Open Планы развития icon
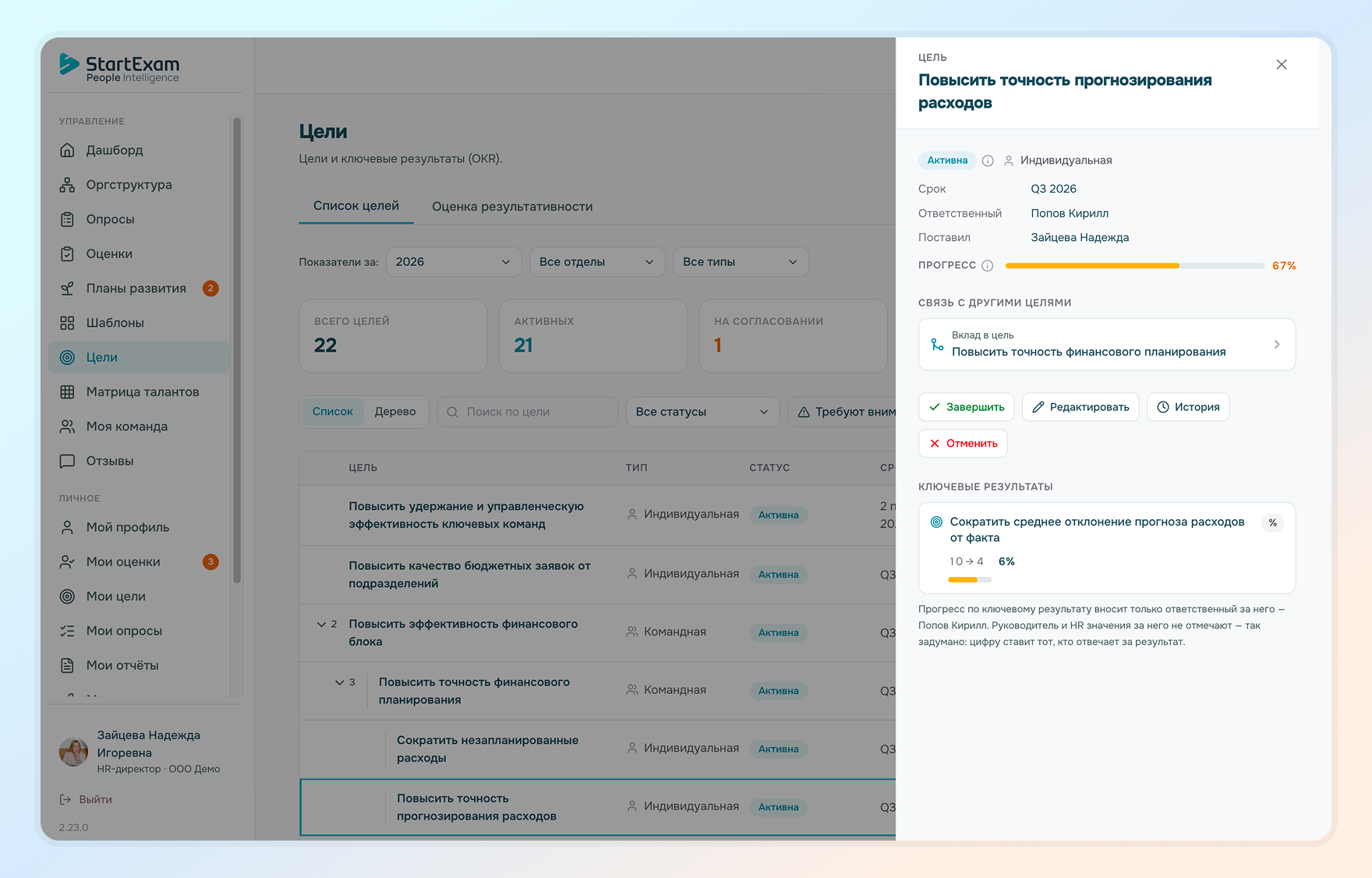The image size is (1372, 878). 68,289
